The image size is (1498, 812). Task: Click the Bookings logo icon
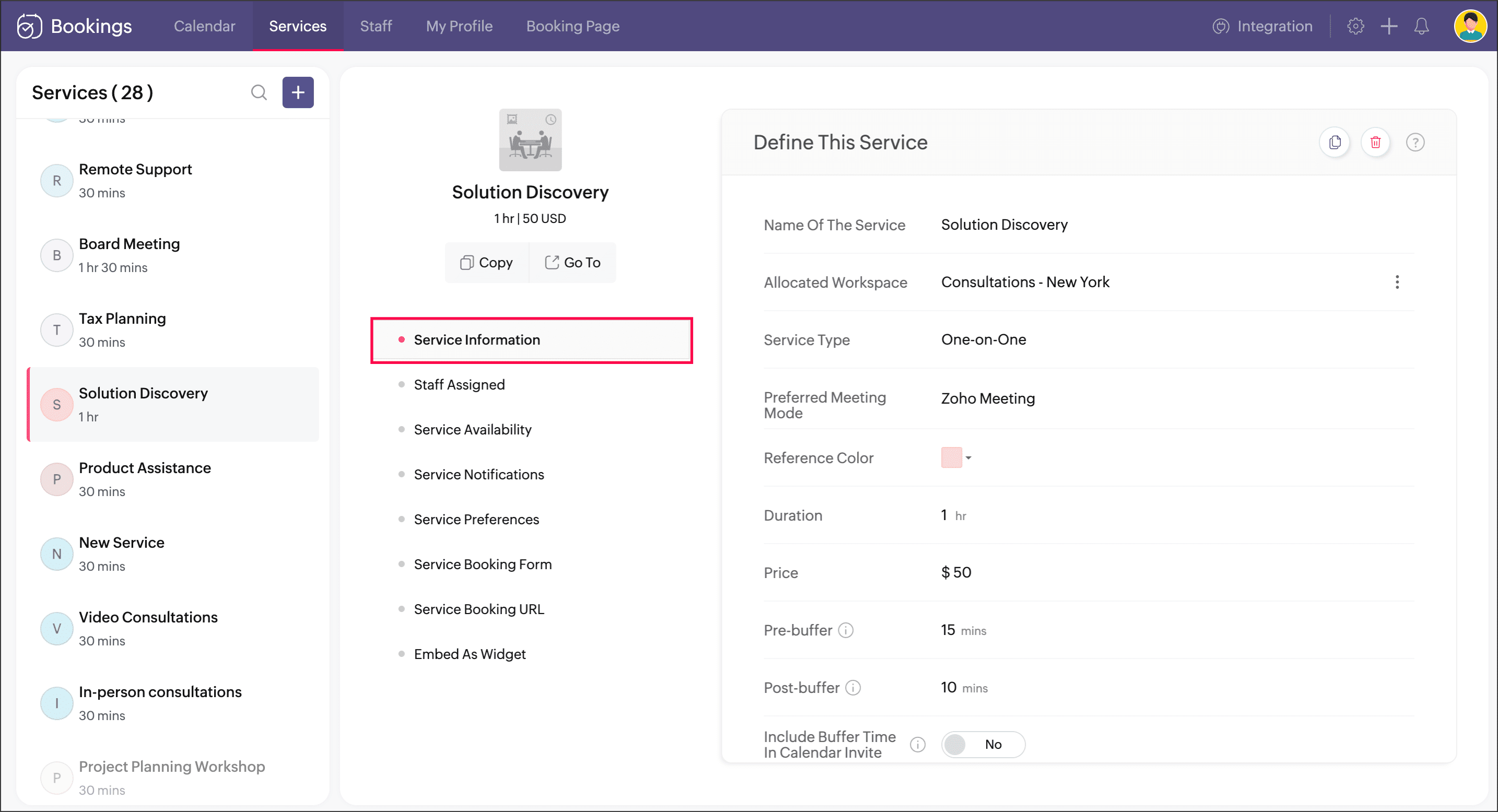[x=29, y=26]
